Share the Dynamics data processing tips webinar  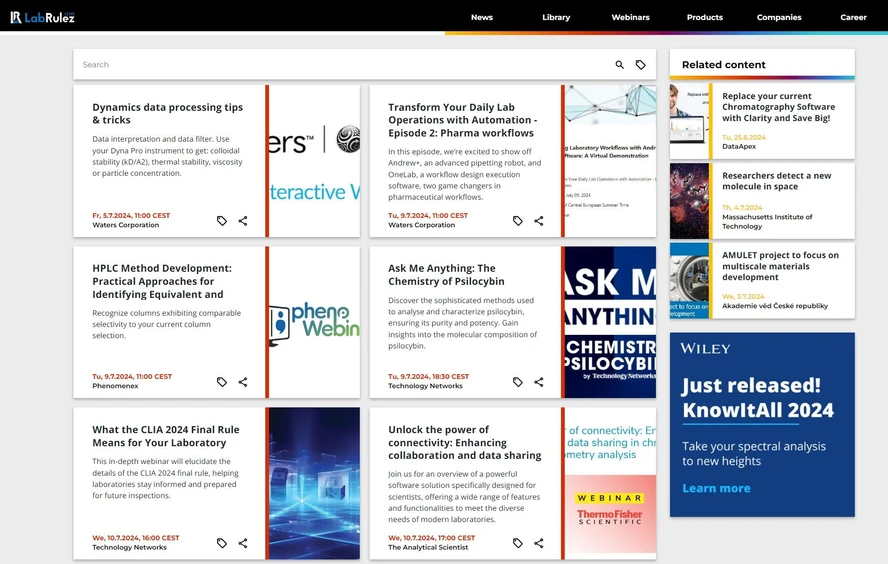[x=243, y=221]
